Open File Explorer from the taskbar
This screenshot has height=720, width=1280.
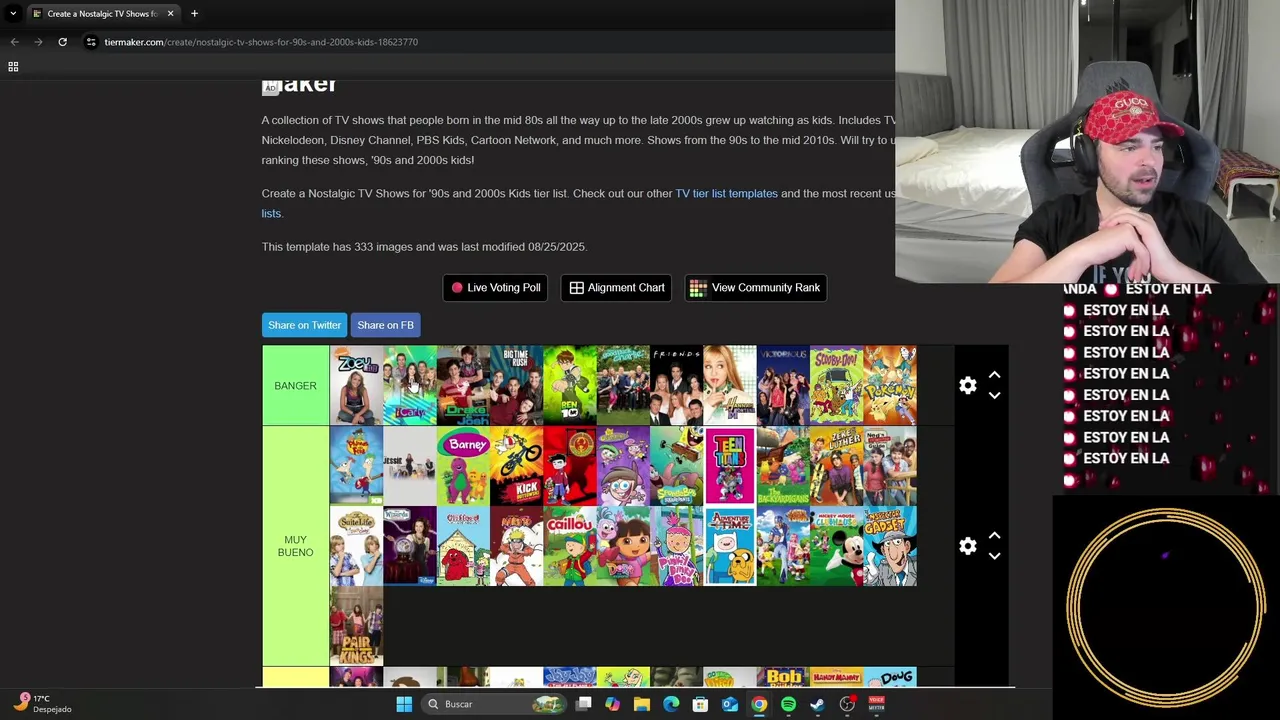click(x=642, y=704)
